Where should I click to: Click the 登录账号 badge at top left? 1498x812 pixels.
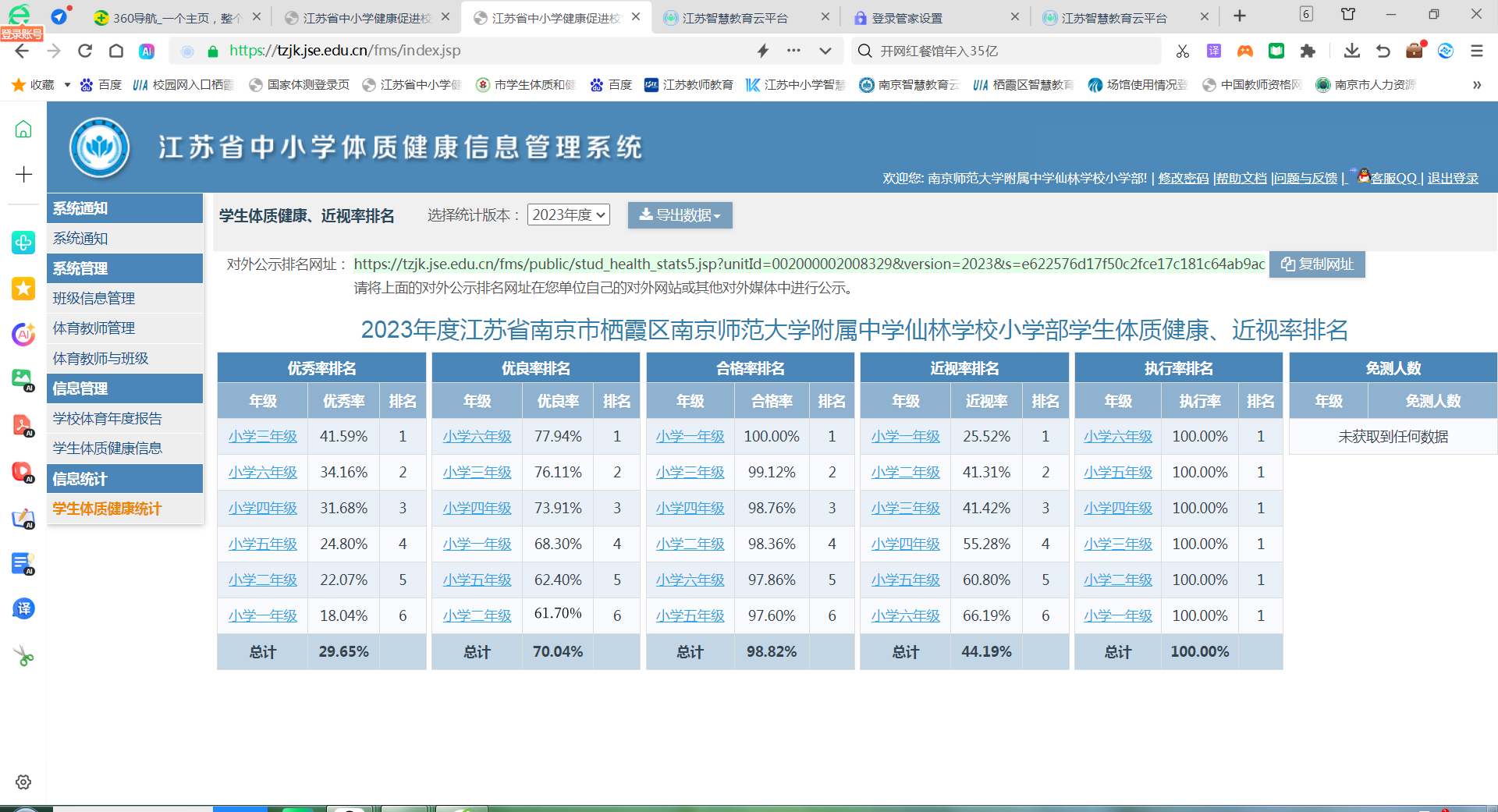click(22, 34)
